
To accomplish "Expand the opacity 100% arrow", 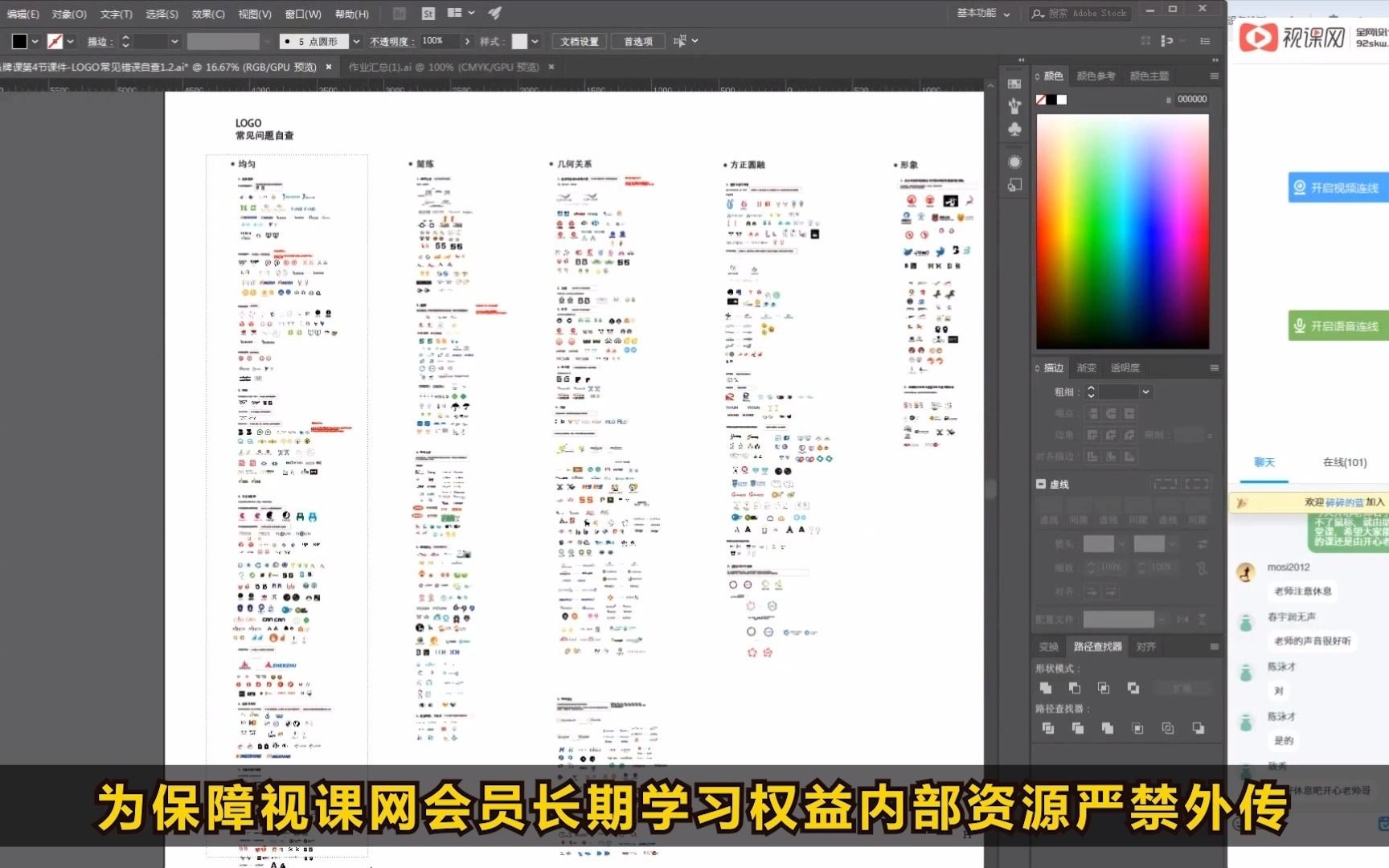I will (x=467, y=41).
